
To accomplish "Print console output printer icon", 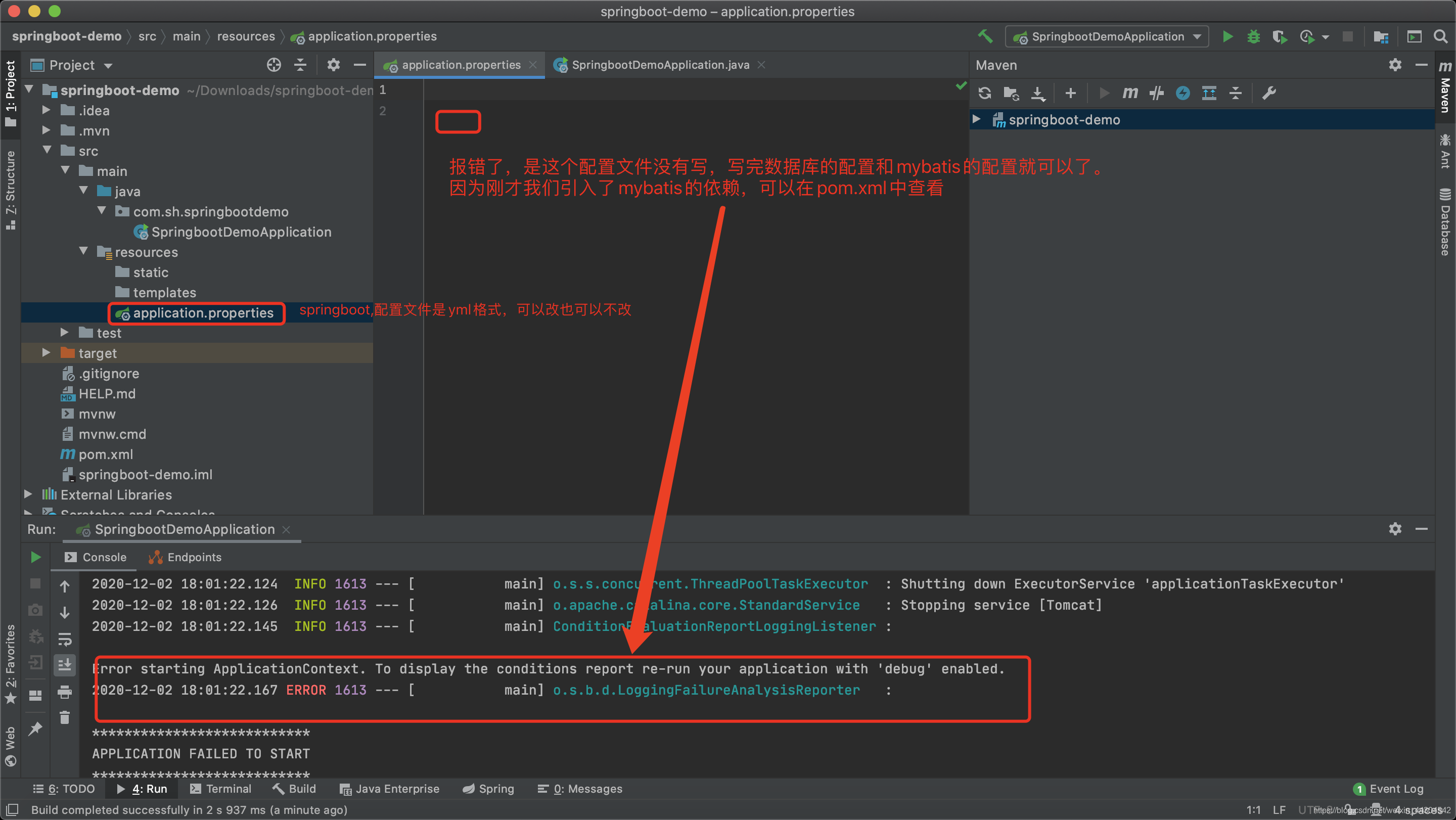I will coord(65,692).
